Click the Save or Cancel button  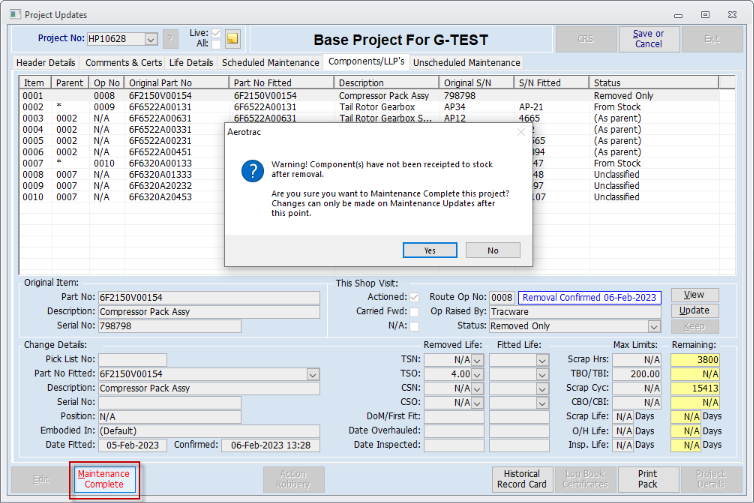pyautogui.click(x=649, y=39)
